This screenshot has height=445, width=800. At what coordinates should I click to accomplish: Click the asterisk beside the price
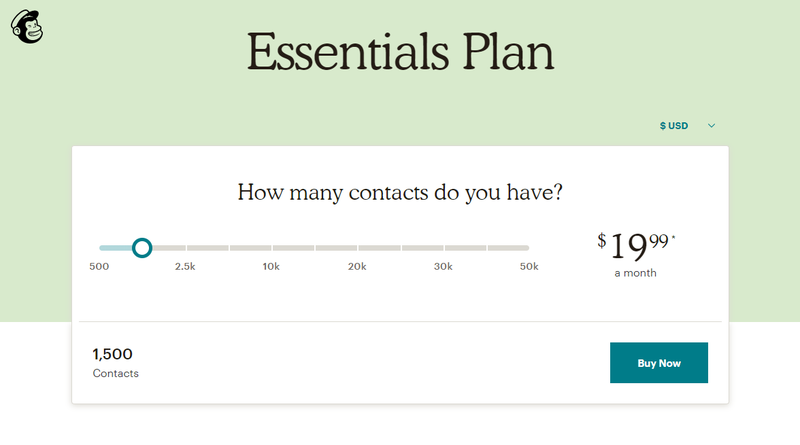(673, 237)
